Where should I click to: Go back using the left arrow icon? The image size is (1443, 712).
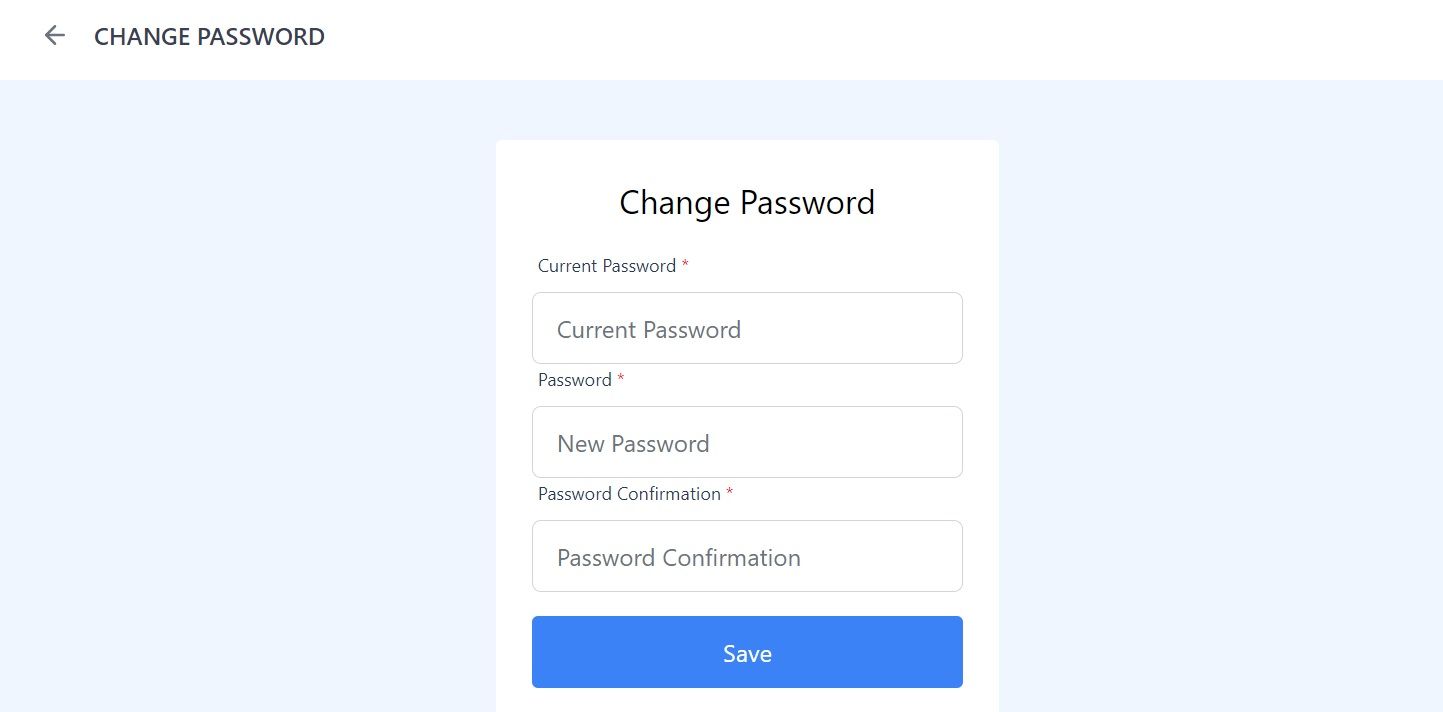point(54,36)
